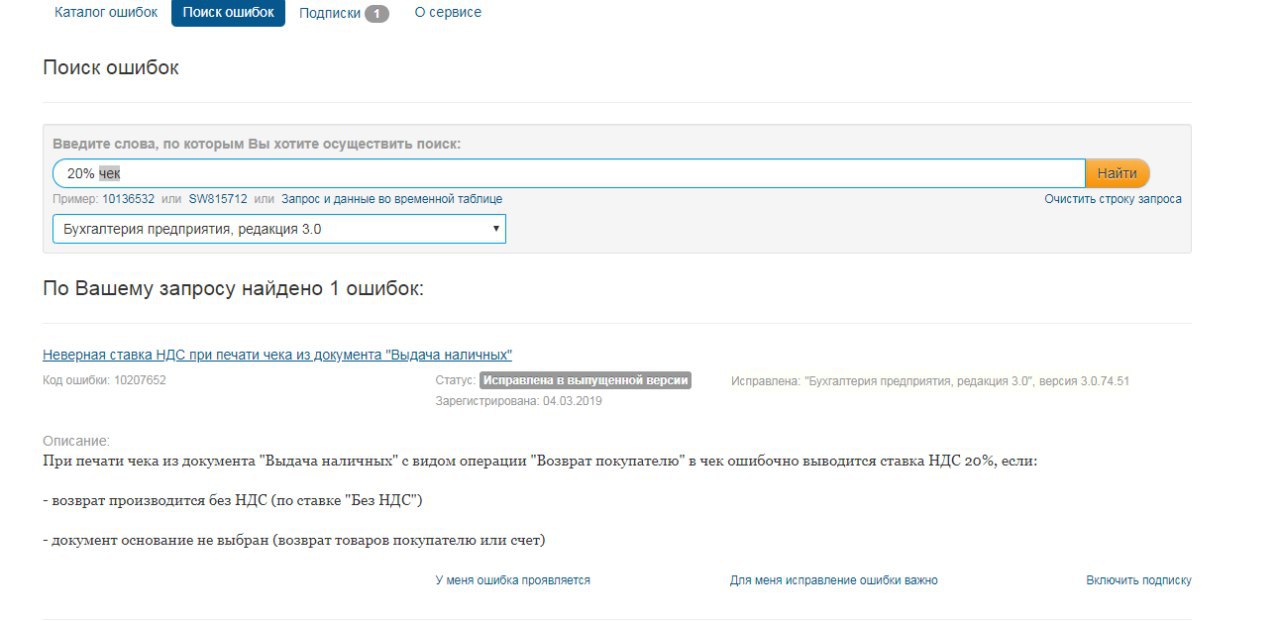Click the "Описание:" label
Viewport: 1280px width, 621px height.
coord(76,441)
